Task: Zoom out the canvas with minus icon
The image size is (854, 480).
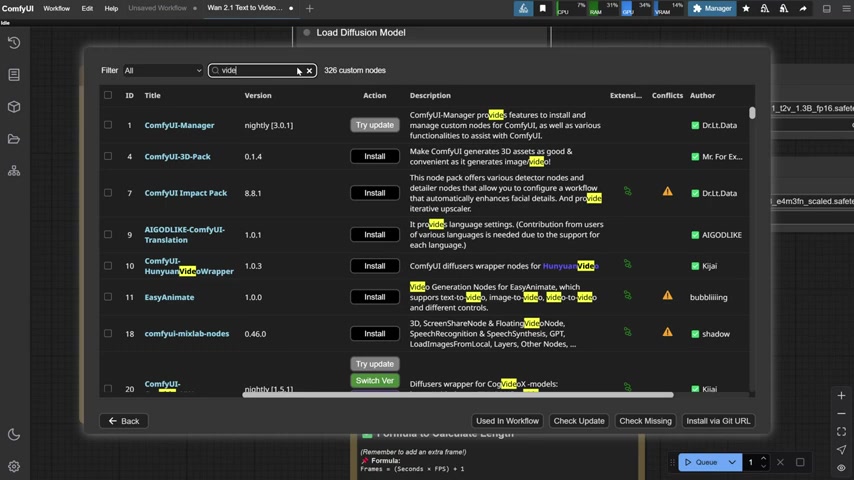Action: coord(841,414)
